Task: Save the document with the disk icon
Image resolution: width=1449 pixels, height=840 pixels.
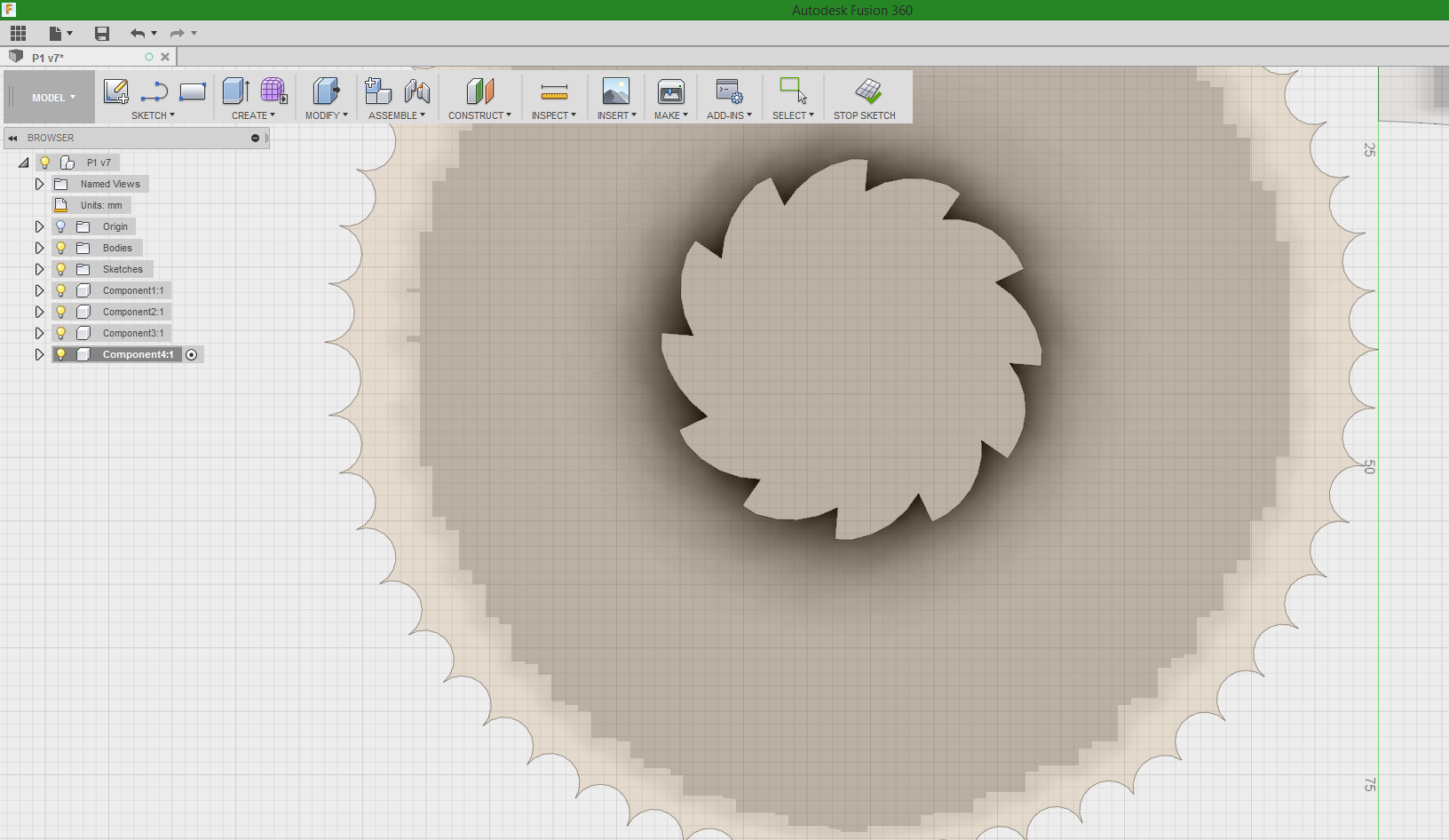Action: tap(102, 34)
